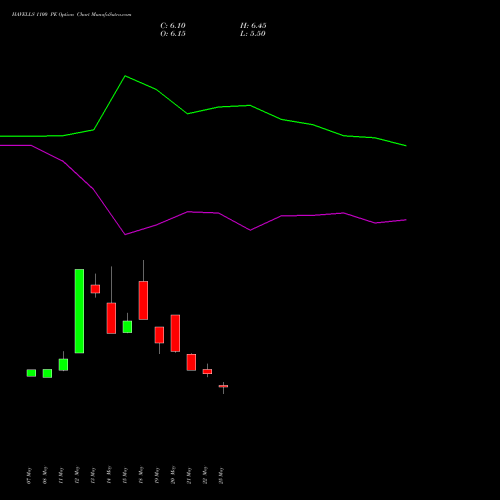This screenshot has width=500, height=500.
Task: Click the red 20 May candlestick
Action: (x=175, y=333)
